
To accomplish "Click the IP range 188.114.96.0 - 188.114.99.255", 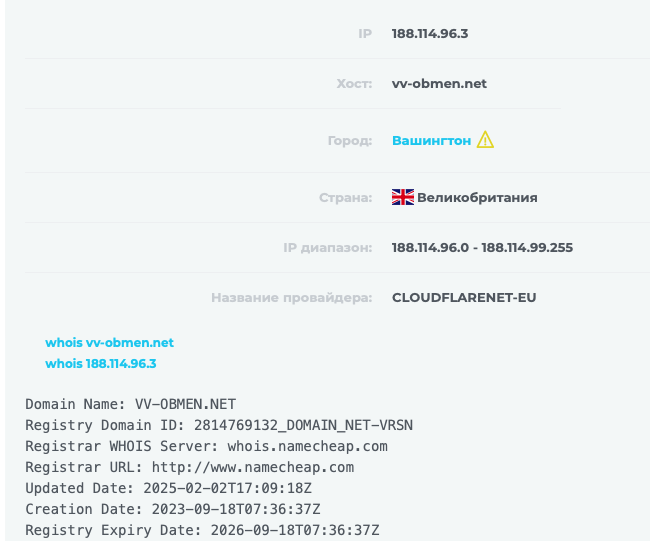I will [x=482, y=247].
